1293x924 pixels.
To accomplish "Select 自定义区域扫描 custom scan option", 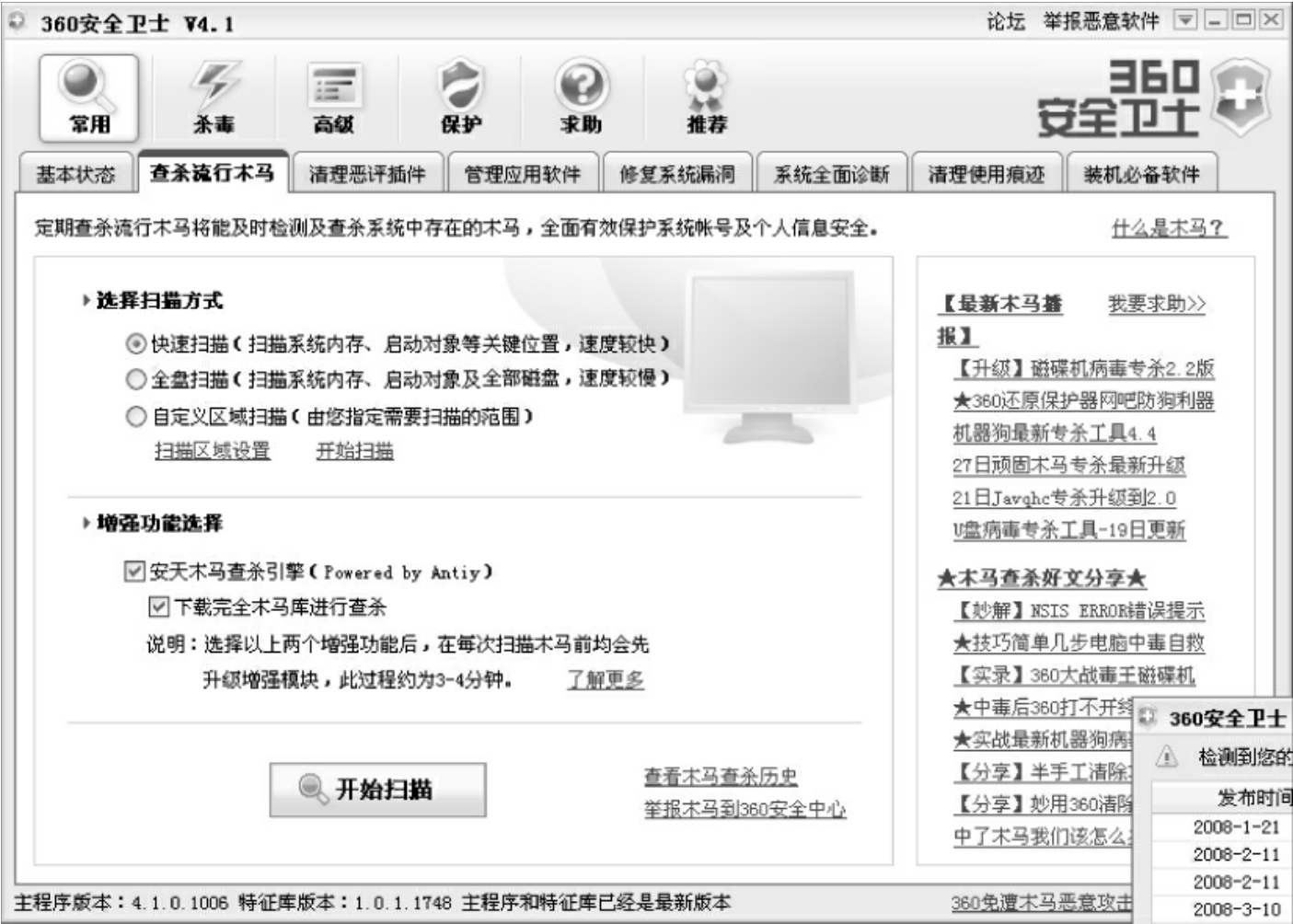I will click(x=136, y=417).
